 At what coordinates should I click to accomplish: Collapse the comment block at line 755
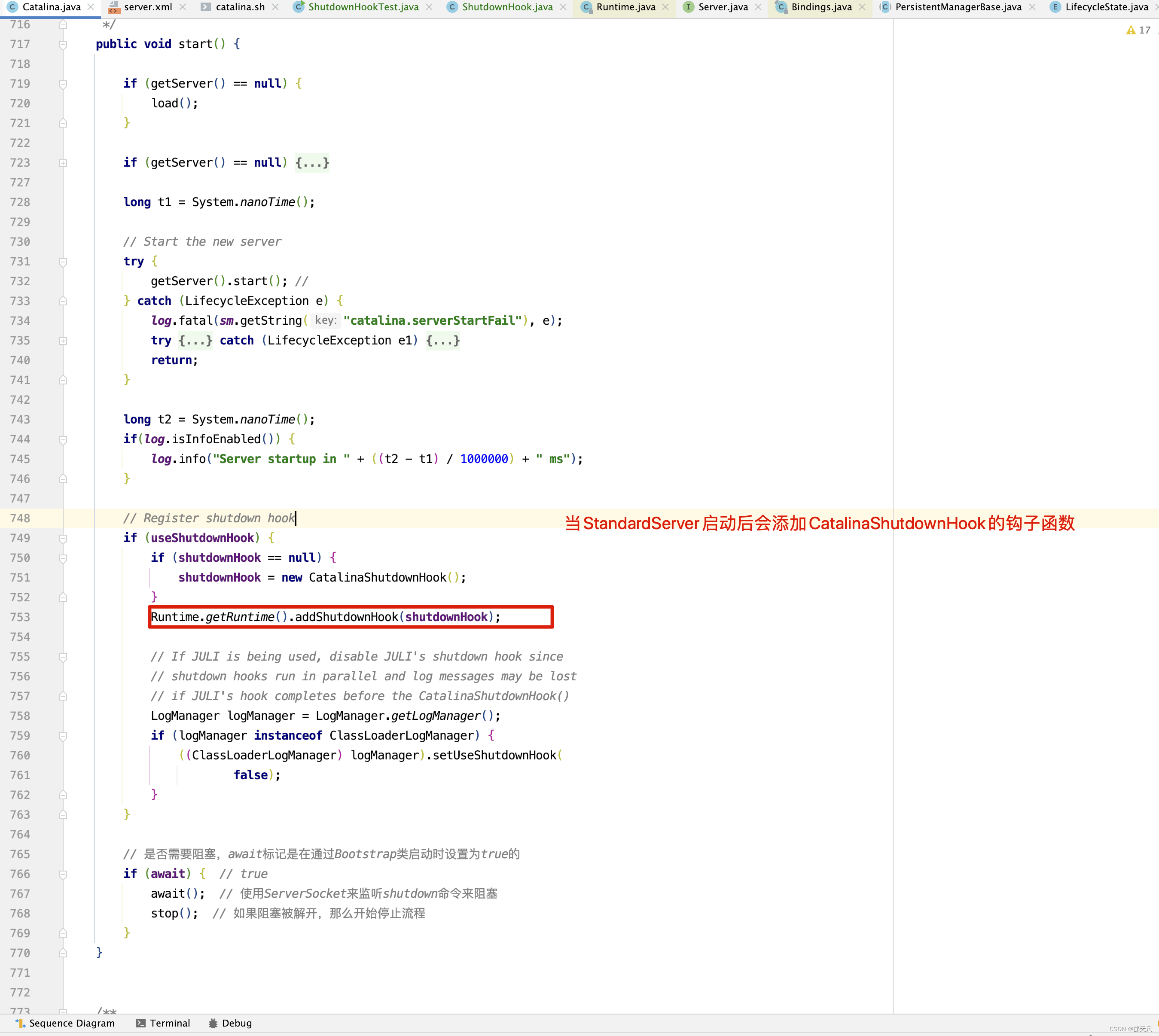[63, 657]
